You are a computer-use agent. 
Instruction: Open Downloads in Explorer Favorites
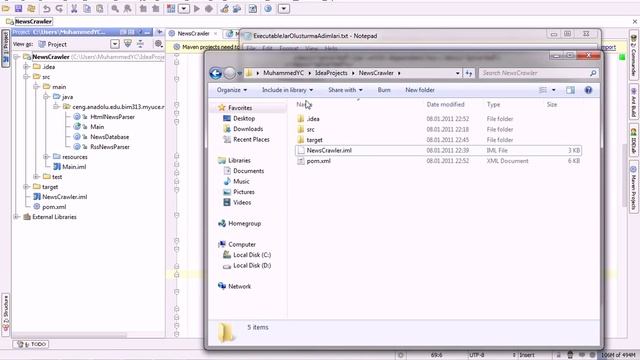(248, 129)
